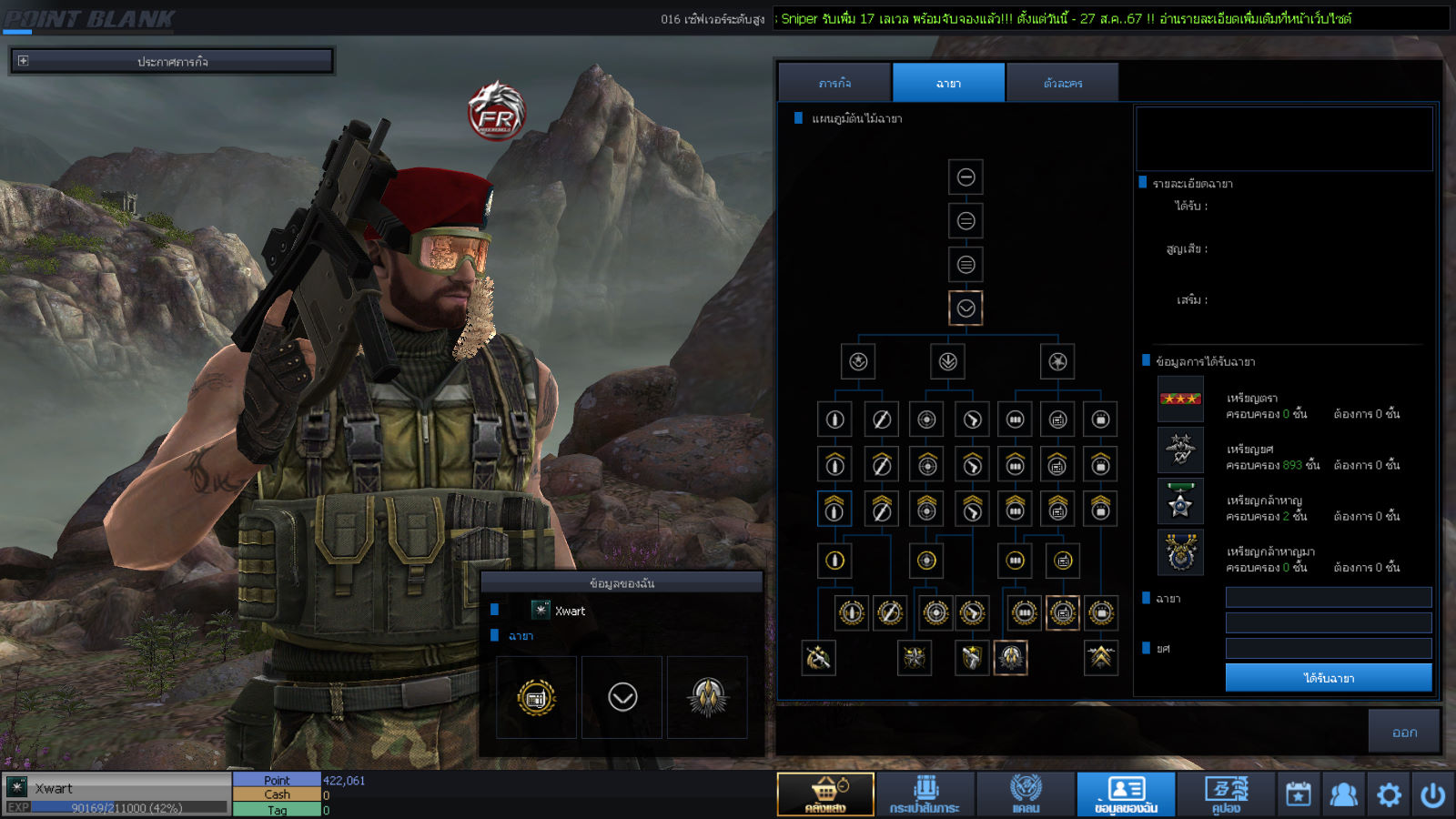Open the แคลน clan menu

pos(1026,794)
